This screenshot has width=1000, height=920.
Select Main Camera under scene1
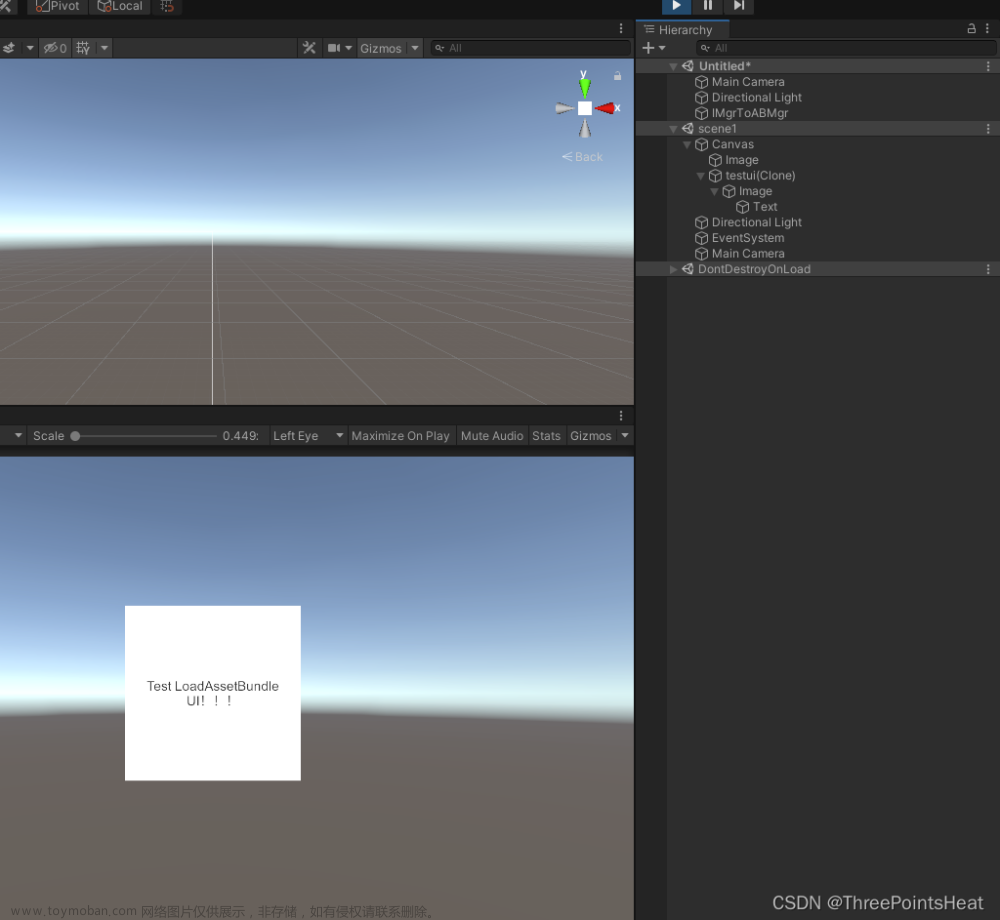coord(747,254)
